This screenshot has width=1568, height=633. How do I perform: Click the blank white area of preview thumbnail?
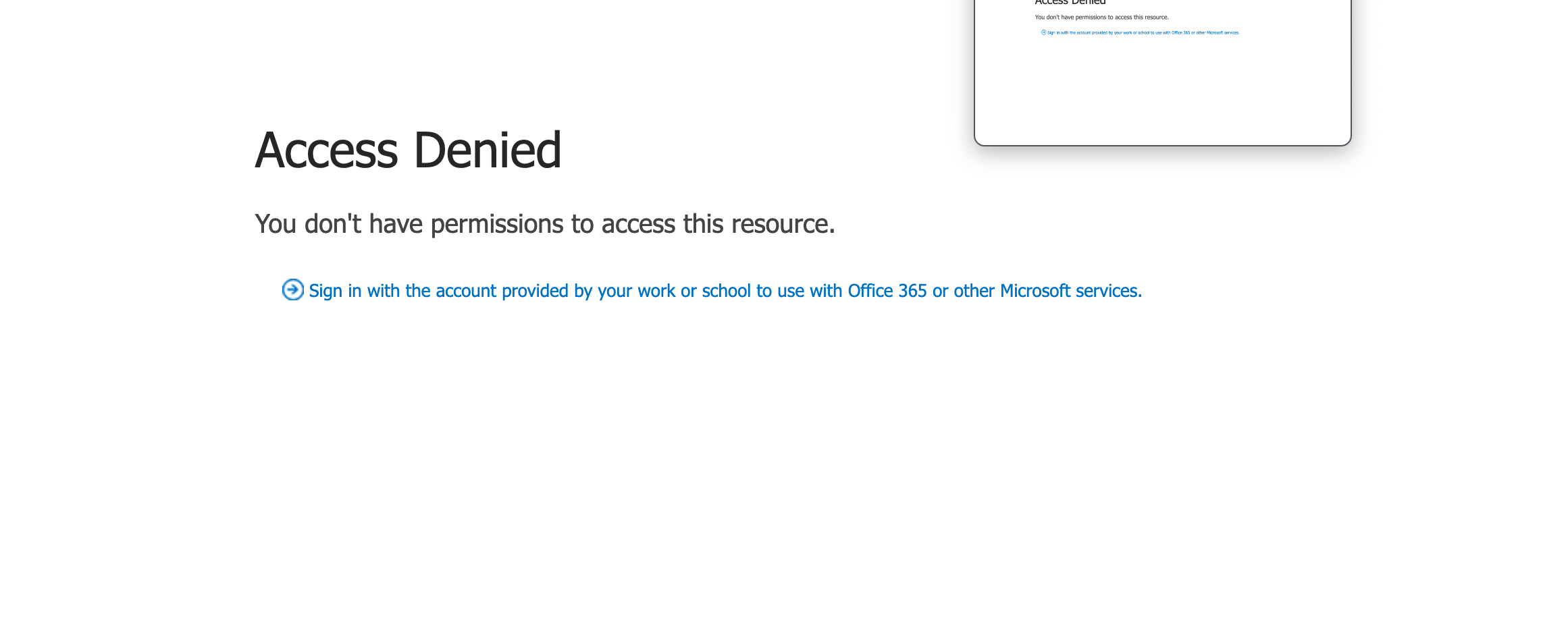click(1162, 94)
